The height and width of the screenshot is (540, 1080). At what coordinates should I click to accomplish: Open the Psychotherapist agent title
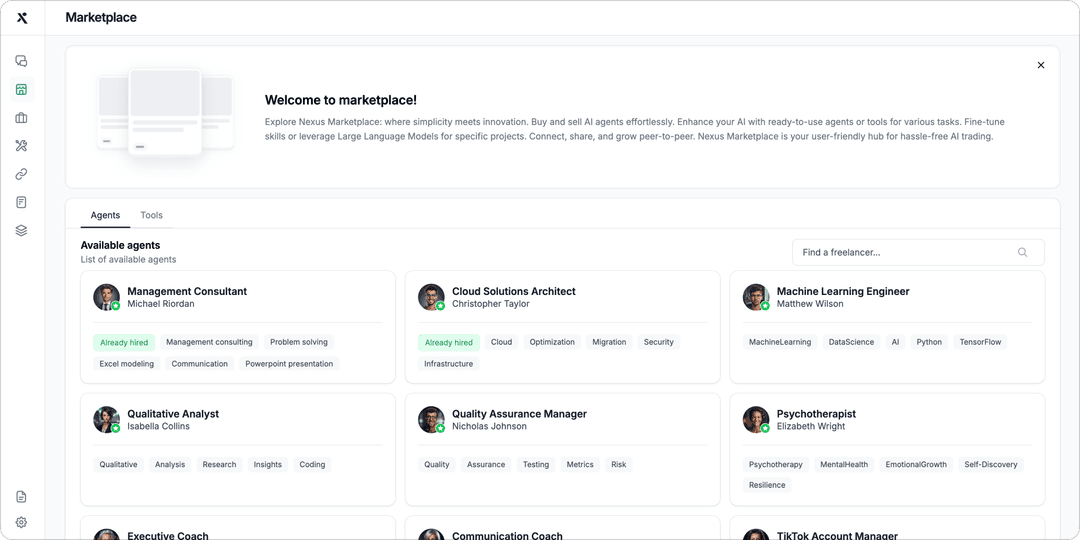(x=816, y=414)
